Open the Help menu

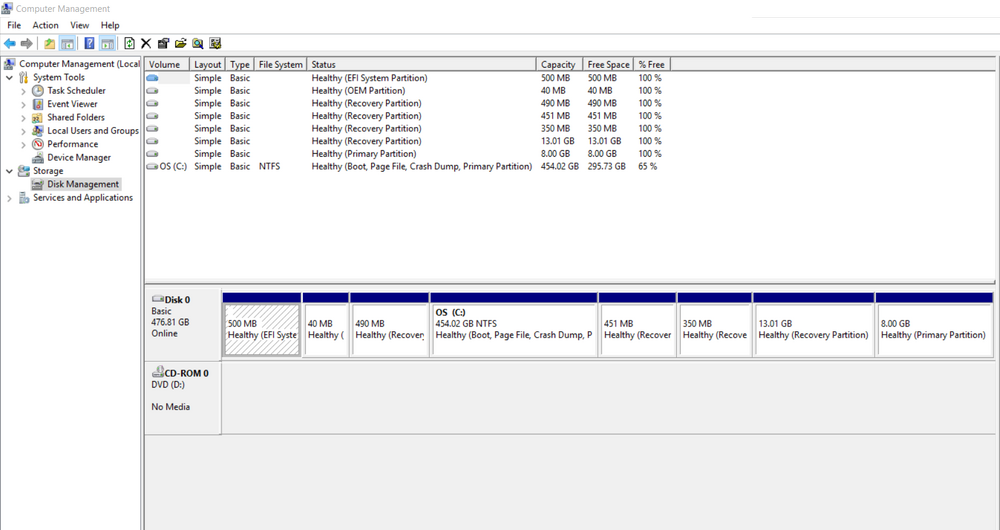(x=110, y=26)
